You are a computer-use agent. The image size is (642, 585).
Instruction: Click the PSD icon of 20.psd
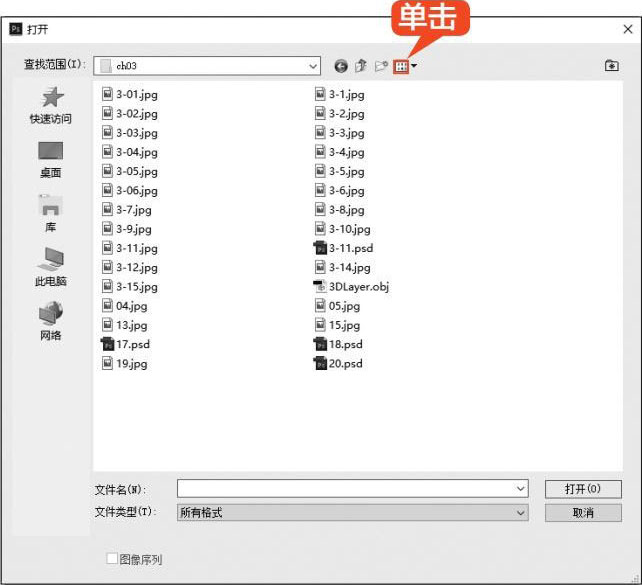(x=320, y=364)
